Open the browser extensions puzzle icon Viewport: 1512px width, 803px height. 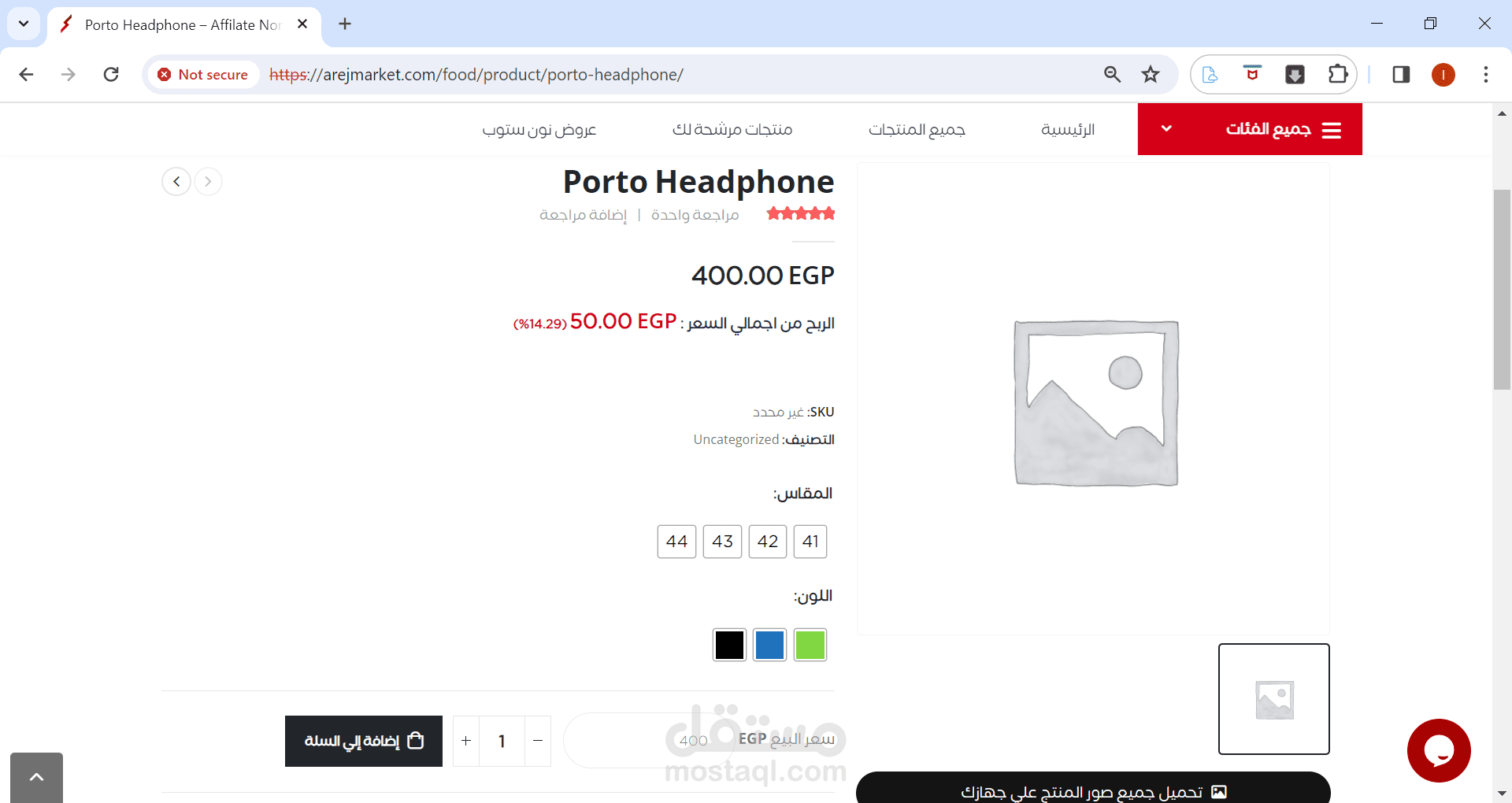1337,75
